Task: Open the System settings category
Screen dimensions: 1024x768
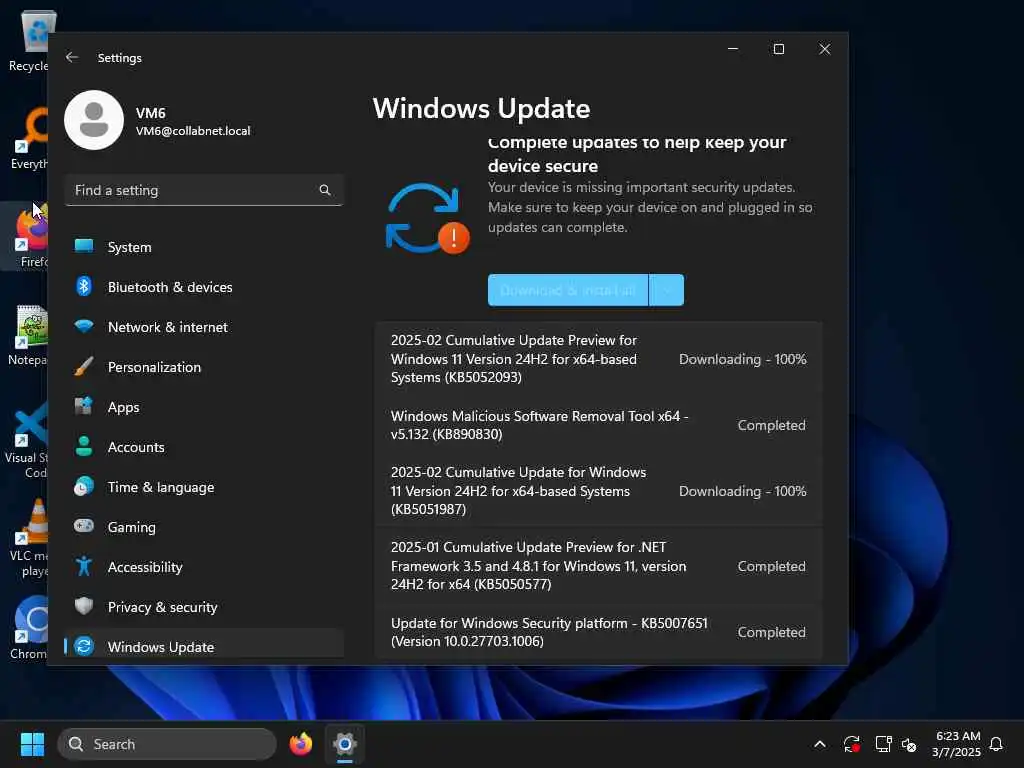Action: [204, 247]
